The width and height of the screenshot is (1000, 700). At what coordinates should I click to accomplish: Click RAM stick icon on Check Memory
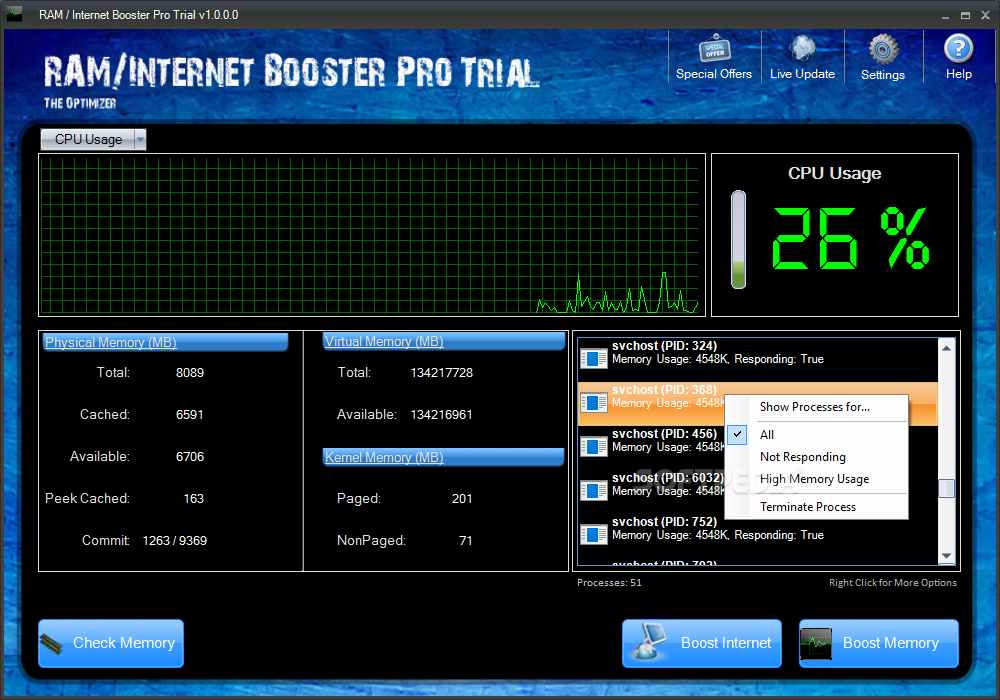[52, 645]
